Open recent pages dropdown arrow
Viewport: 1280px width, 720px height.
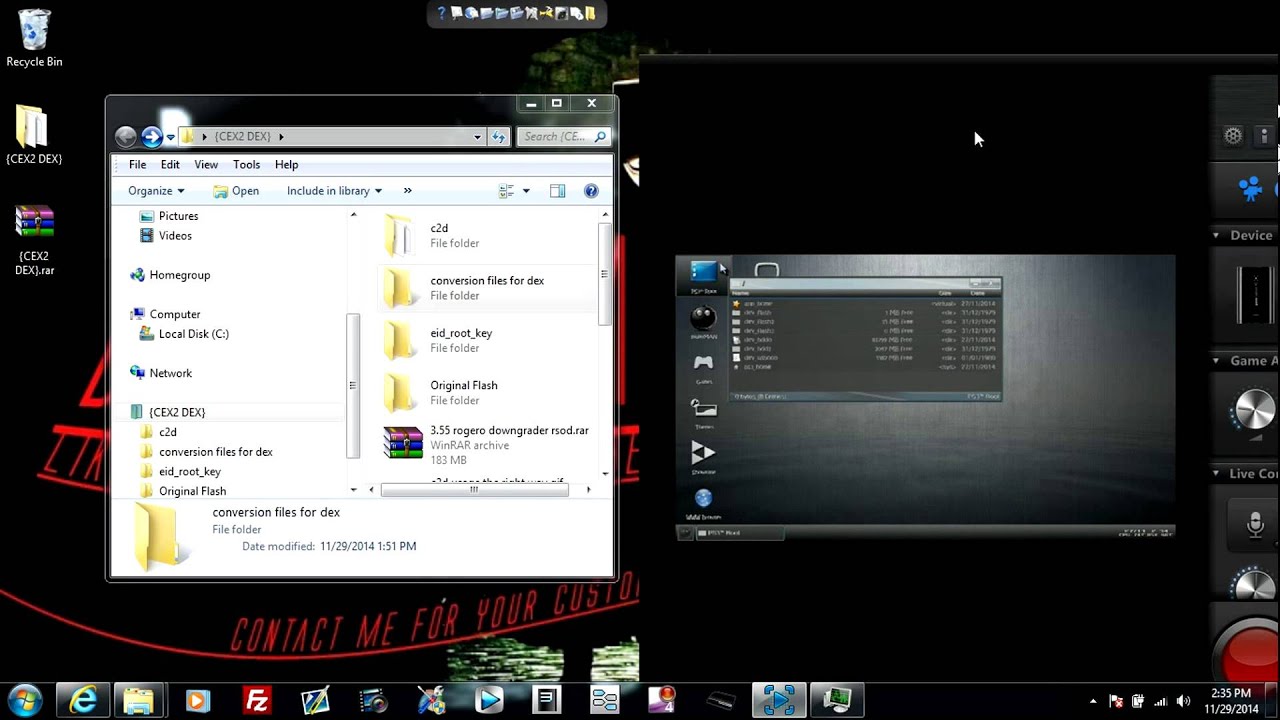tap(171, 137)
